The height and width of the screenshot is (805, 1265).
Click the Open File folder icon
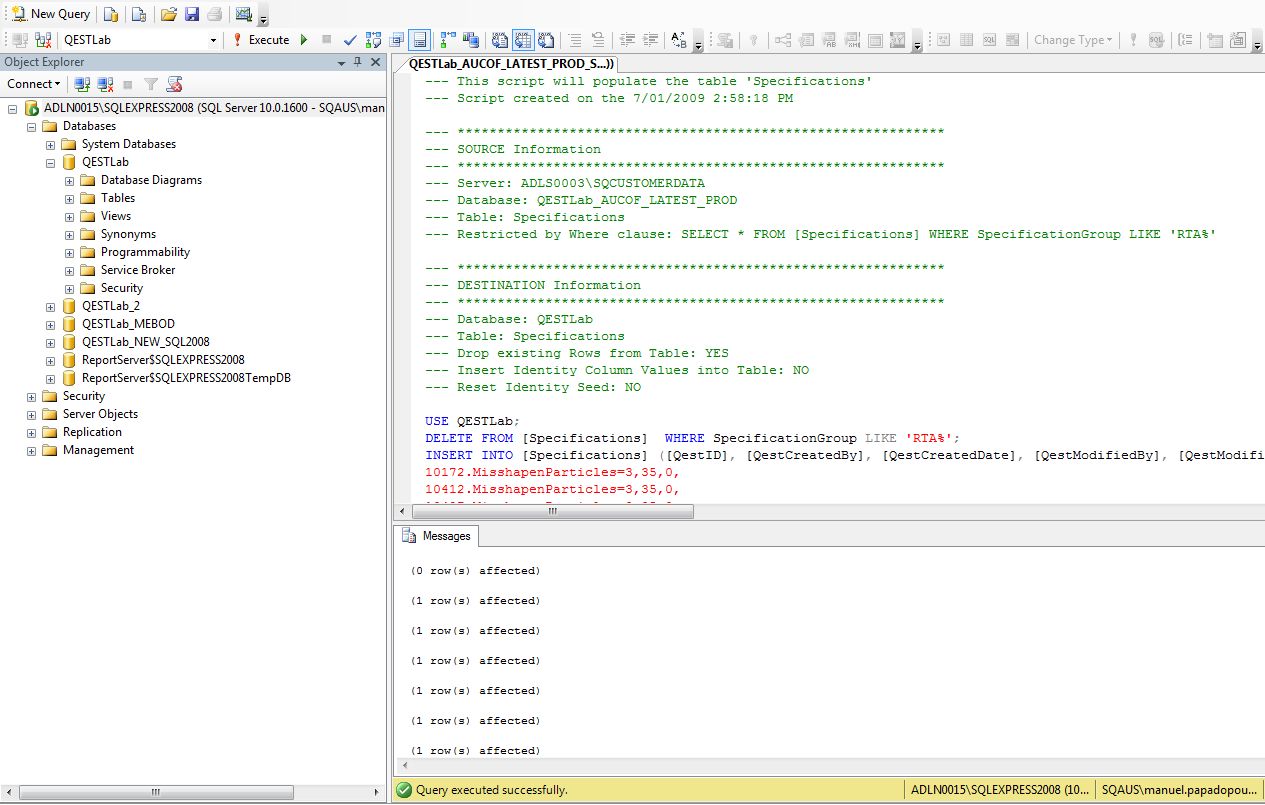168,14
